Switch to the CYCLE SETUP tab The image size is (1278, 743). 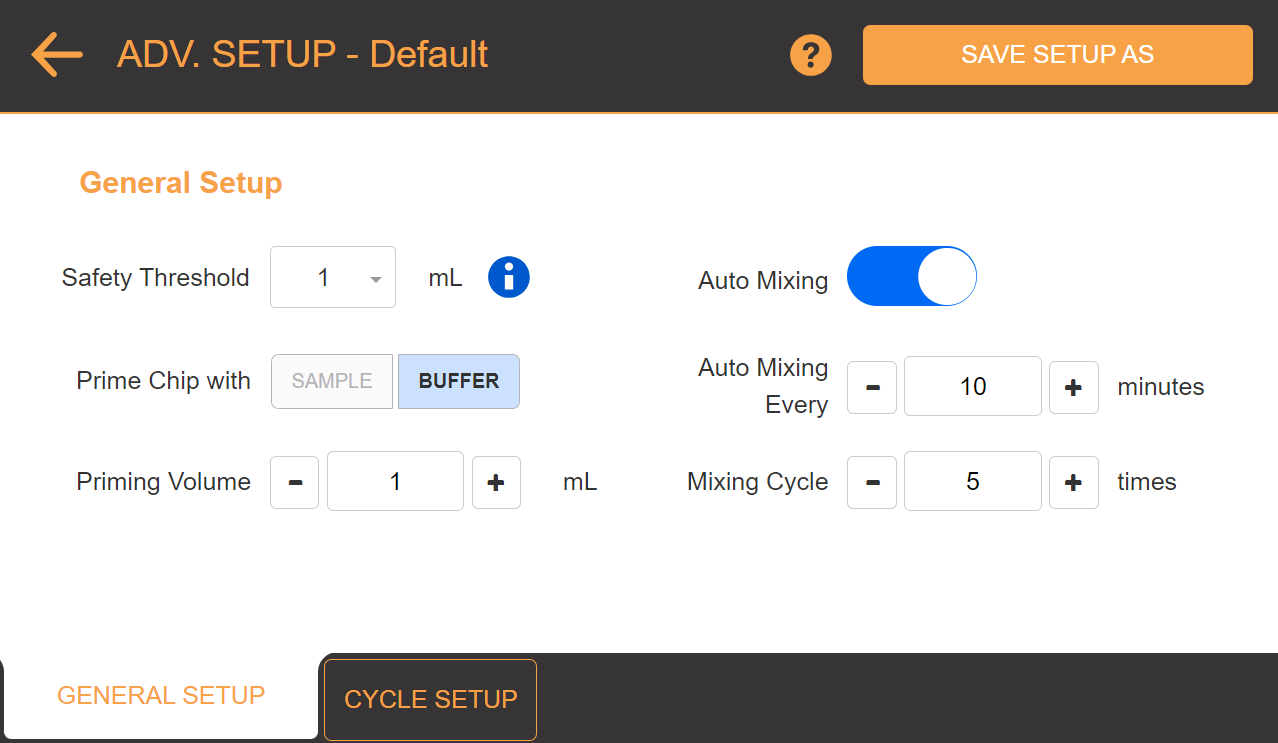[x=431, y=699]
